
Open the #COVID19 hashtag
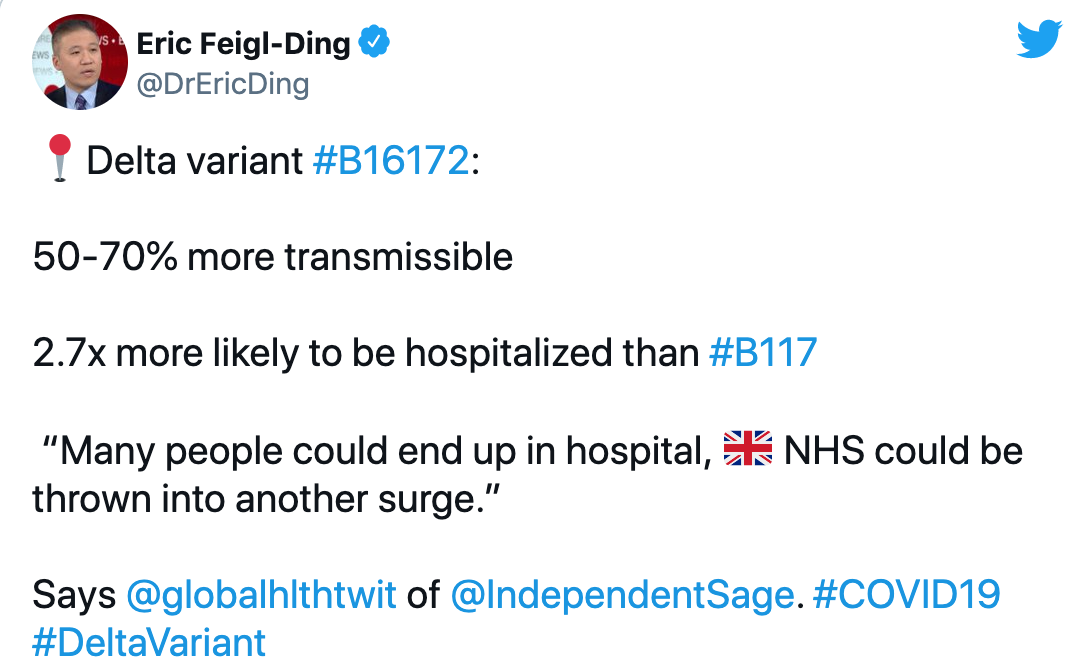[x=906, y=594]
